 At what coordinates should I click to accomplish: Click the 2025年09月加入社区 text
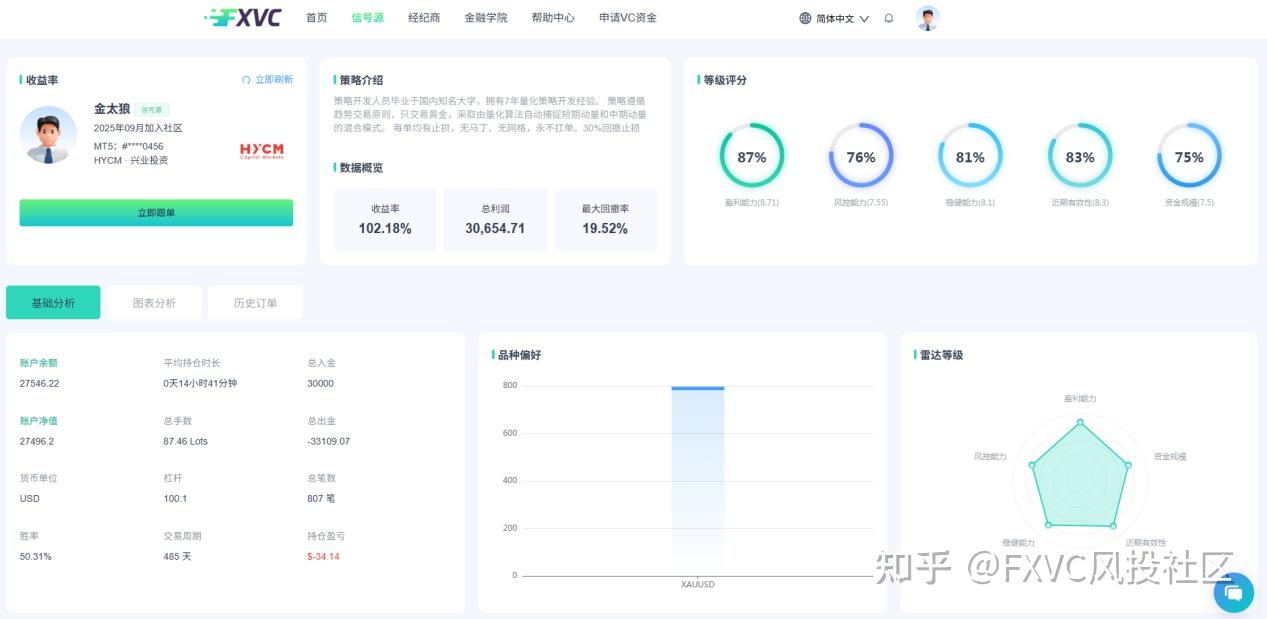coord(138,128)
